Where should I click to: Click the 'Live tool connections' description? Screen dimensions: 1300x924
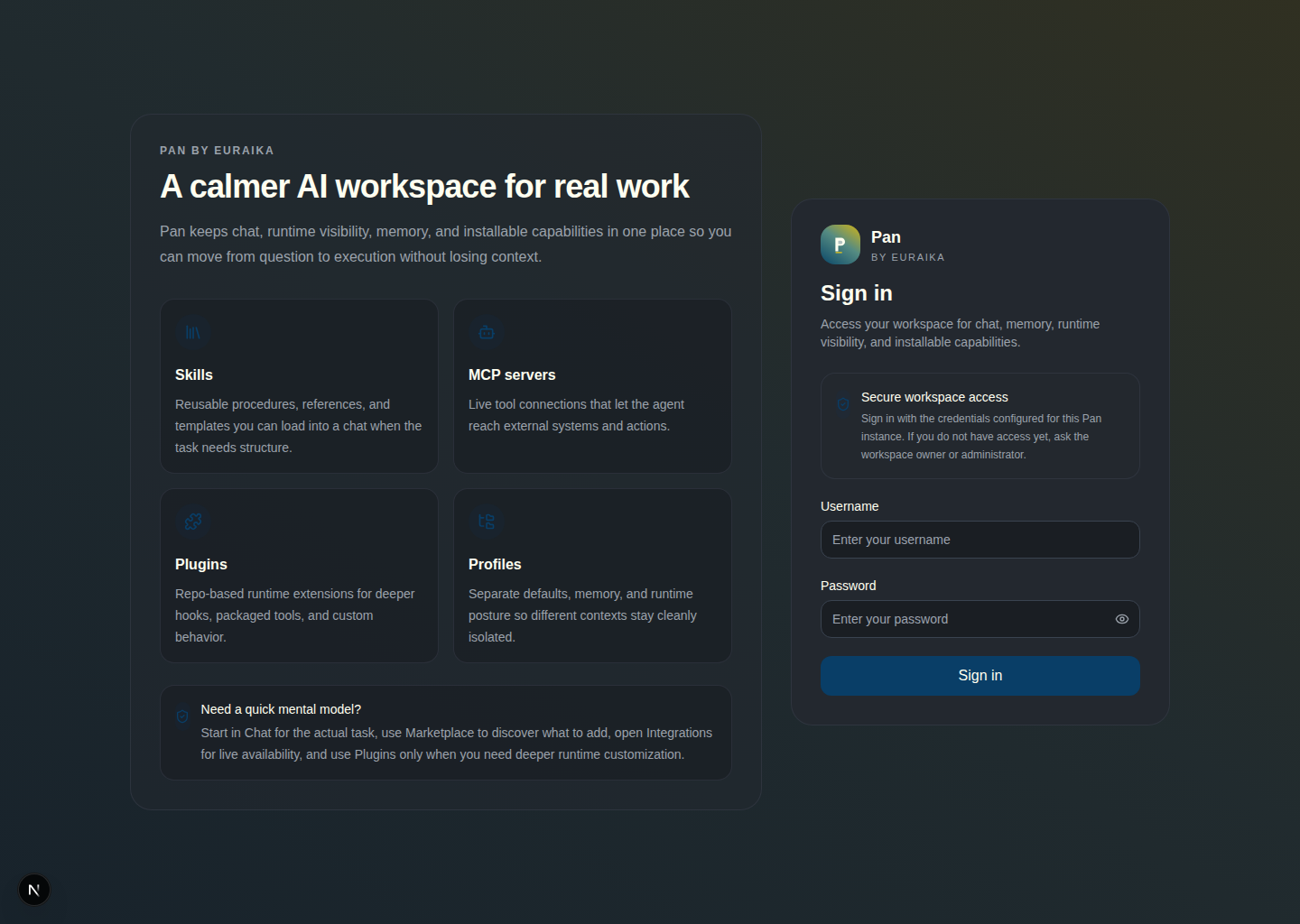pos(576,415)
